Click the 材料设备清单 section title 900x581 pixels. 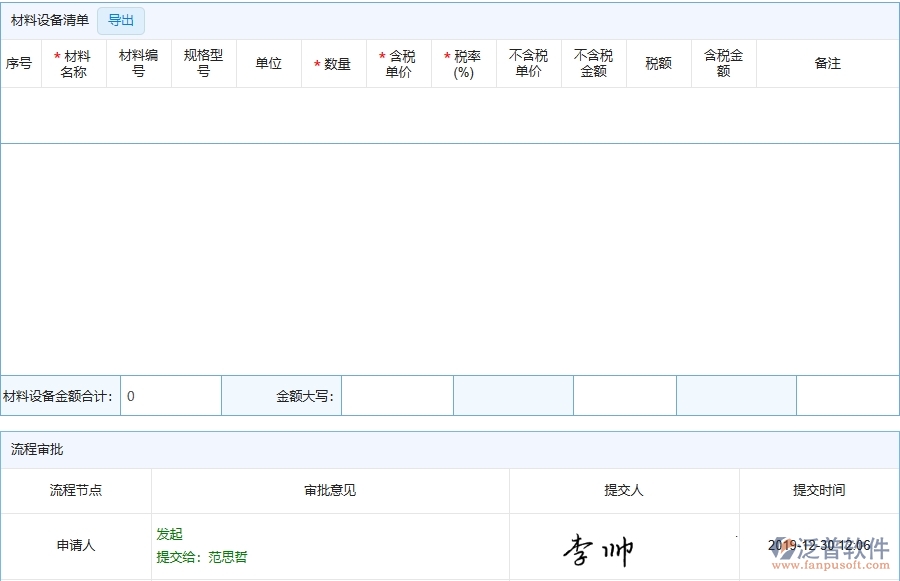click(x=50, y=18)
